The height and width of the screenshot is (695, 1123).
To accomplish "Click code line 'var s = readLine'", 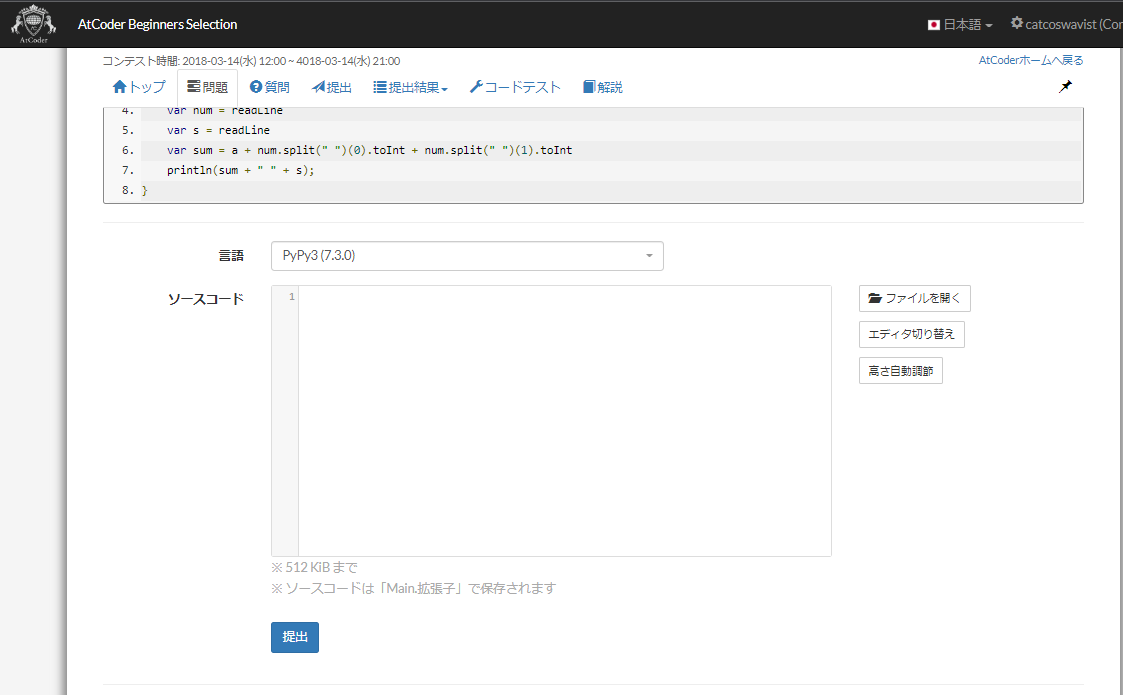I will [x=218, y=130].
